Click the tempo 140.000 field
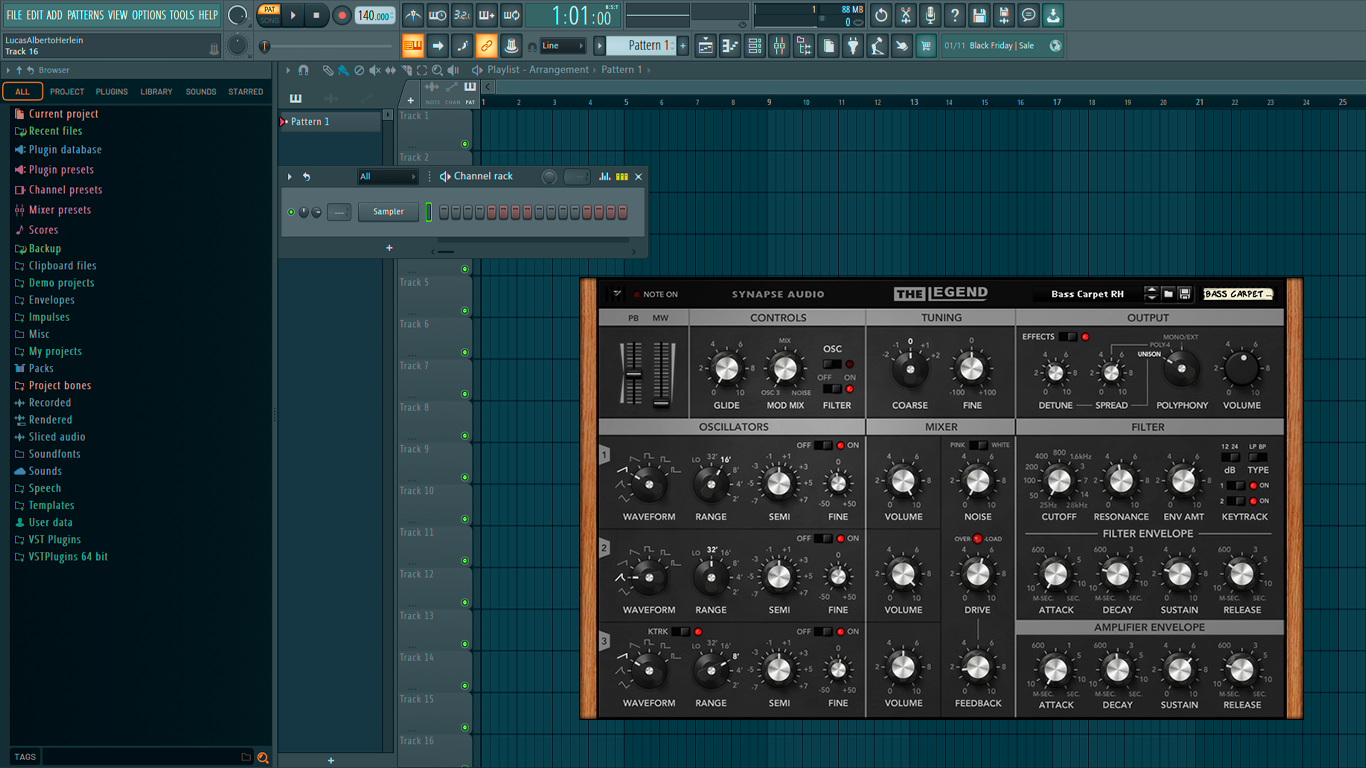This screenshot has height=768, width=1366. click(375, 15)
